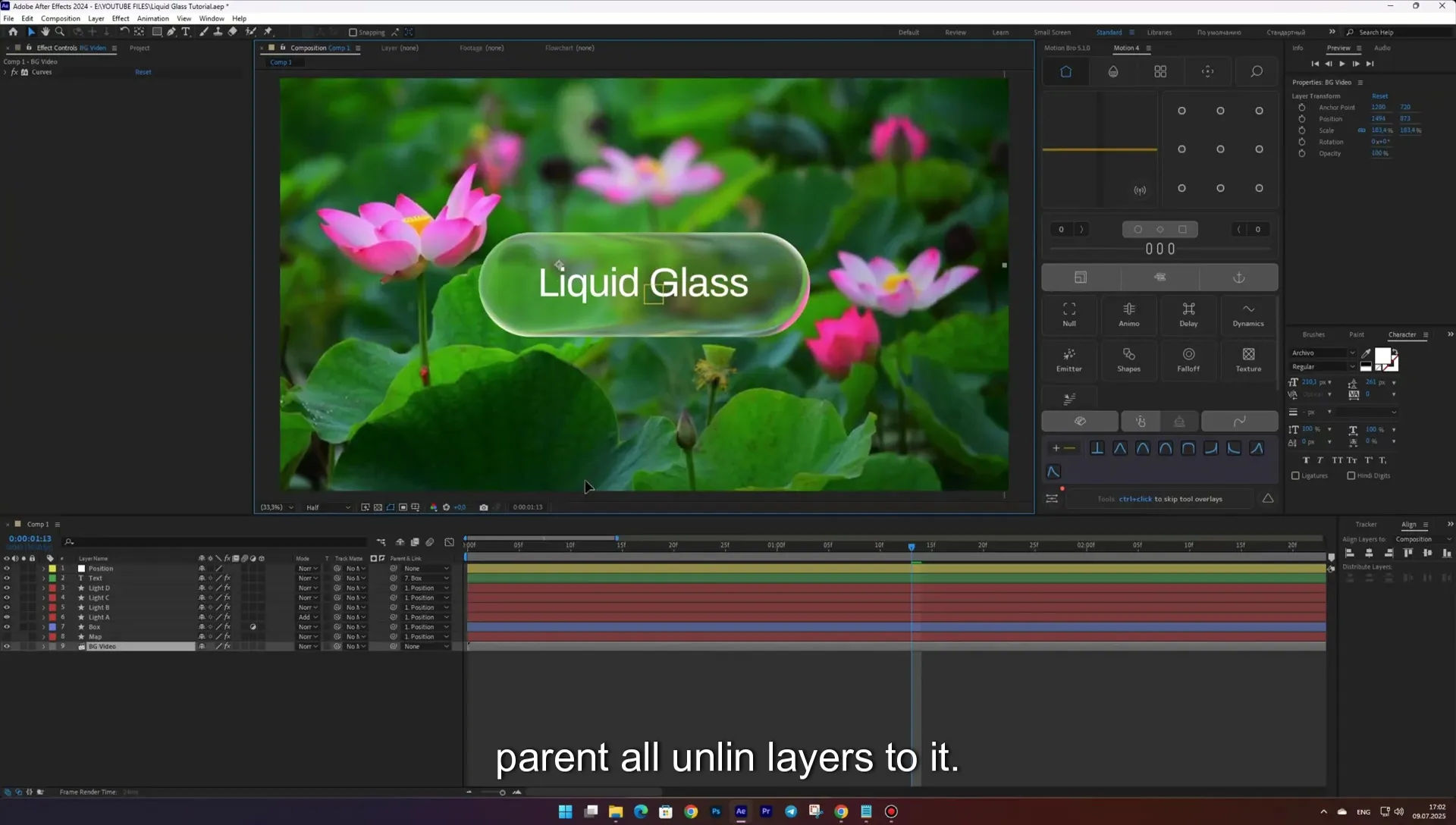Viewport: 1456px width, 825px height.
Task: Select the Zoom tool in toolbar
Action: click(60, 32)
